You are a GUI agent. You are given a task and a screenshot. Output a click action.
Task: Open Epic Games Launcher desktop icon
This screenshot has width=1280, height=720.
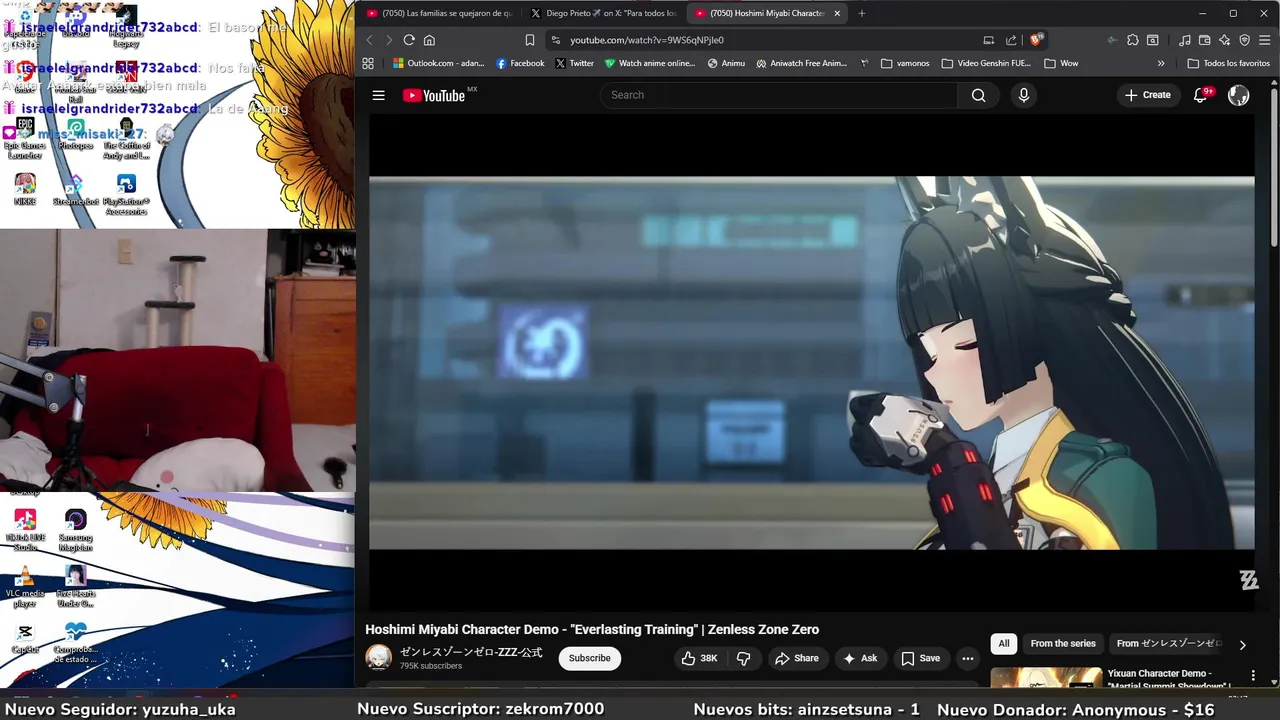tap(25, 139)
